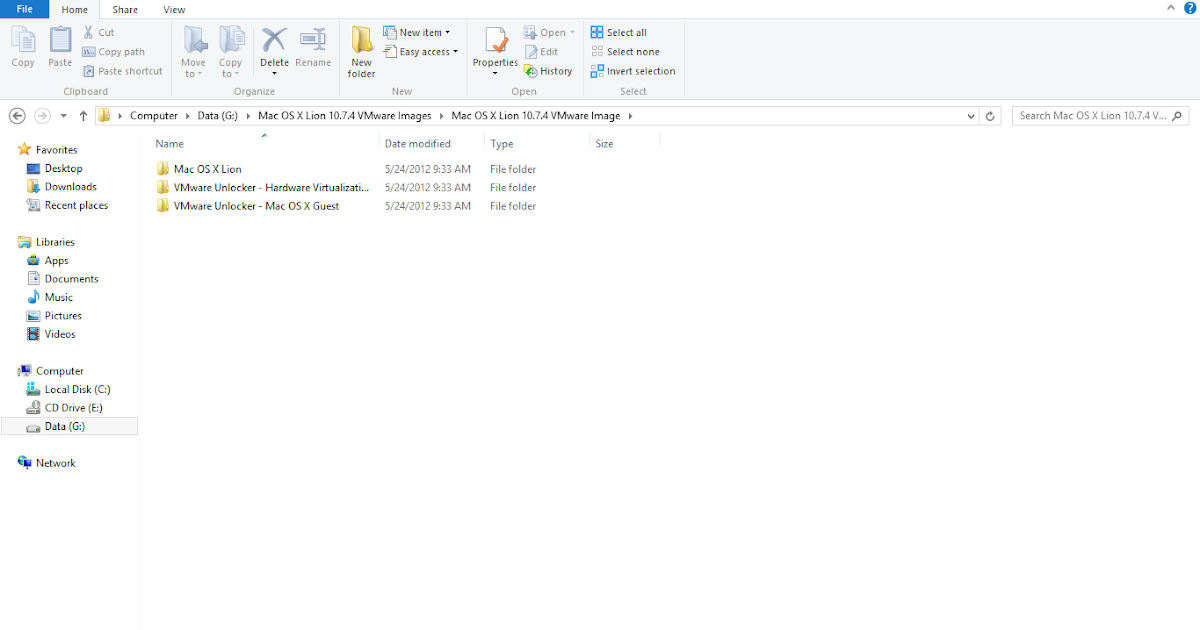
Task: Open file History
Action: pyautogui.click(x=548, y=71)
